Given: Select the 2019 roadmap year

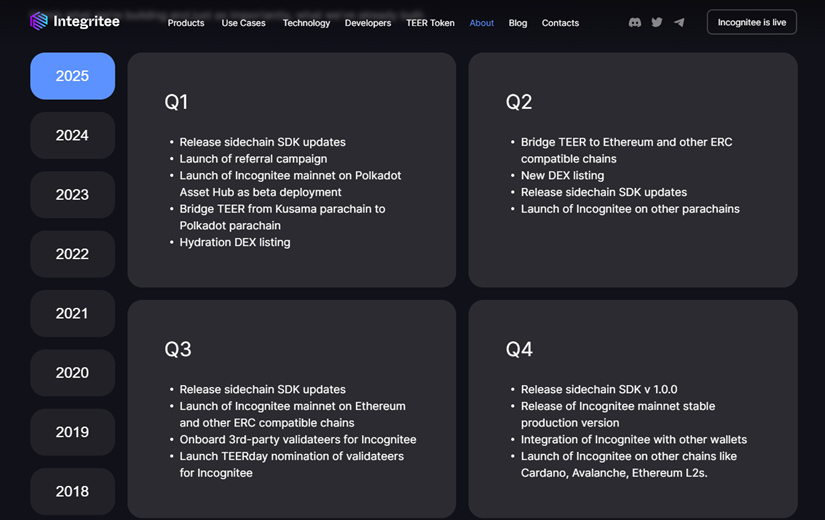Looking at the screenshot, I should point(73,432).
